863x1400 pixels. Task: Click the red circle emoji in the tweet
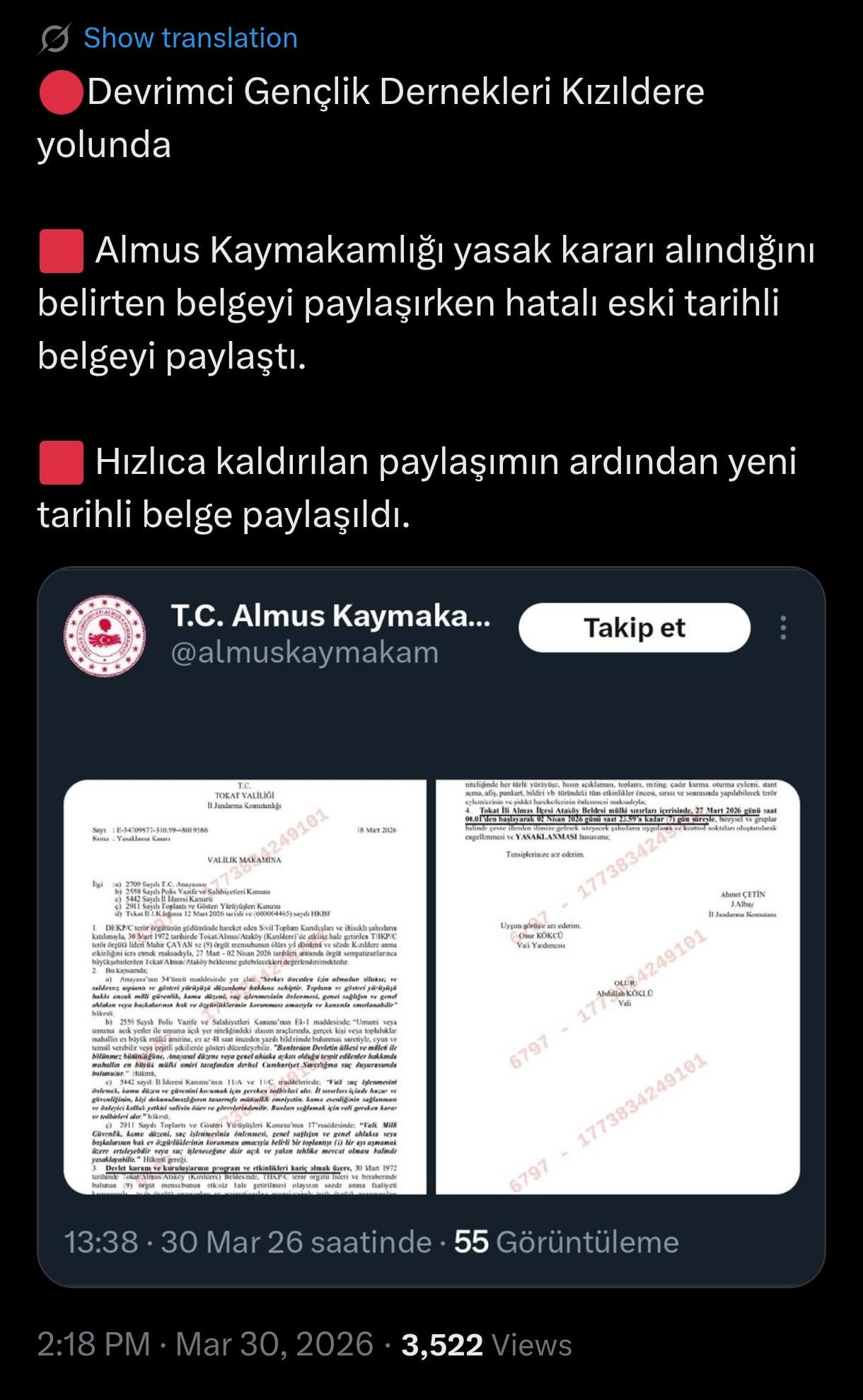[x=61, y=93]
